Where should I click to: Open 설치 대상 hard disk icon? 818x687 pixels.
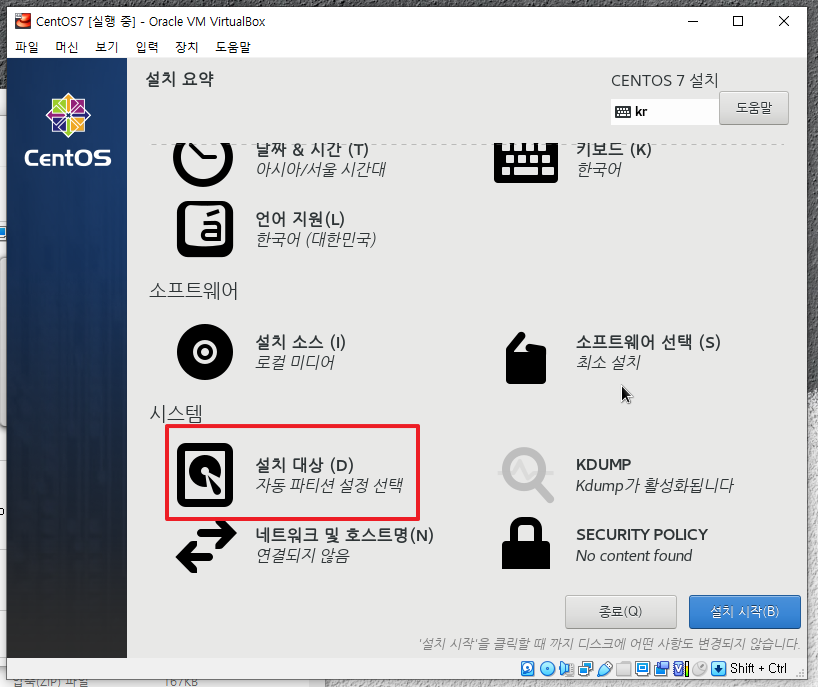204,475
